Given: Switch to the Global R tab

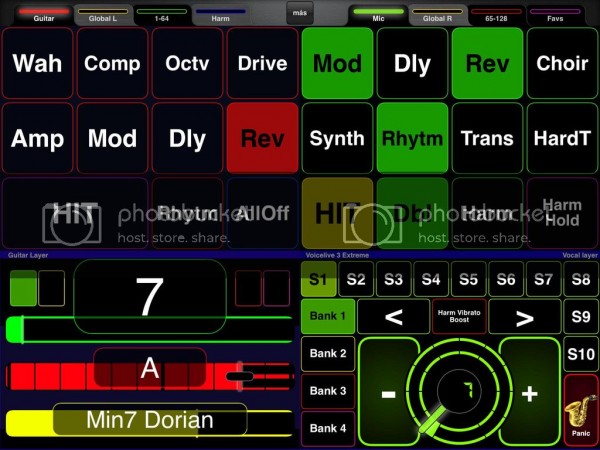Looking at the screenshot, I should [x=437, y=15].
